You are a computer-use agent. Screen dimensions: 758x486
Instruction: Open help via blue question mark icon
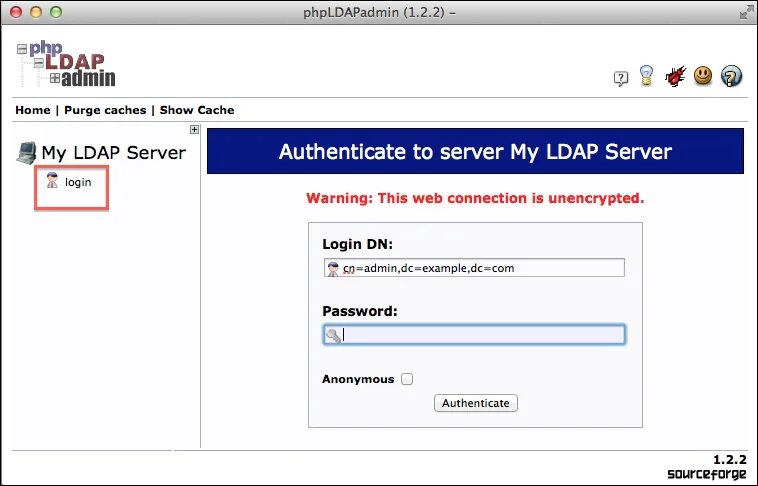[x=731, y=76]
